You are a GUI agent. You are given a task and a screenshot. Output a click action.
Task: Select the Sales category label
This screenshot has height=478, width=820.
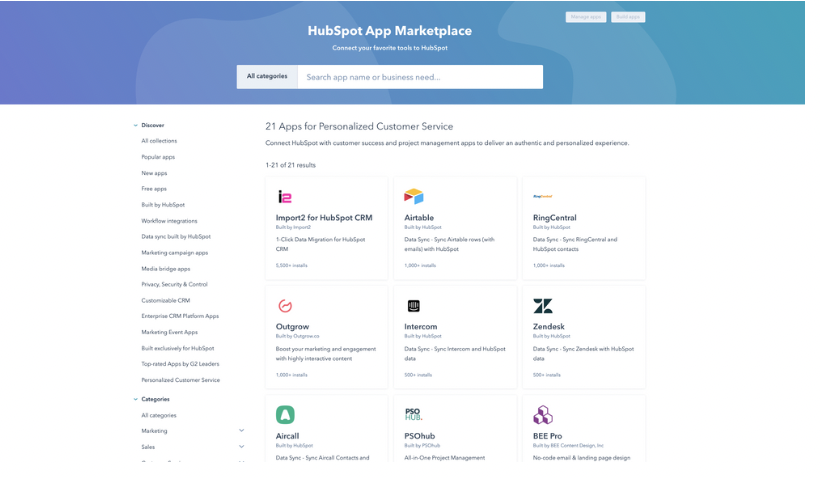pyautogui.click(x=148, y=447)
